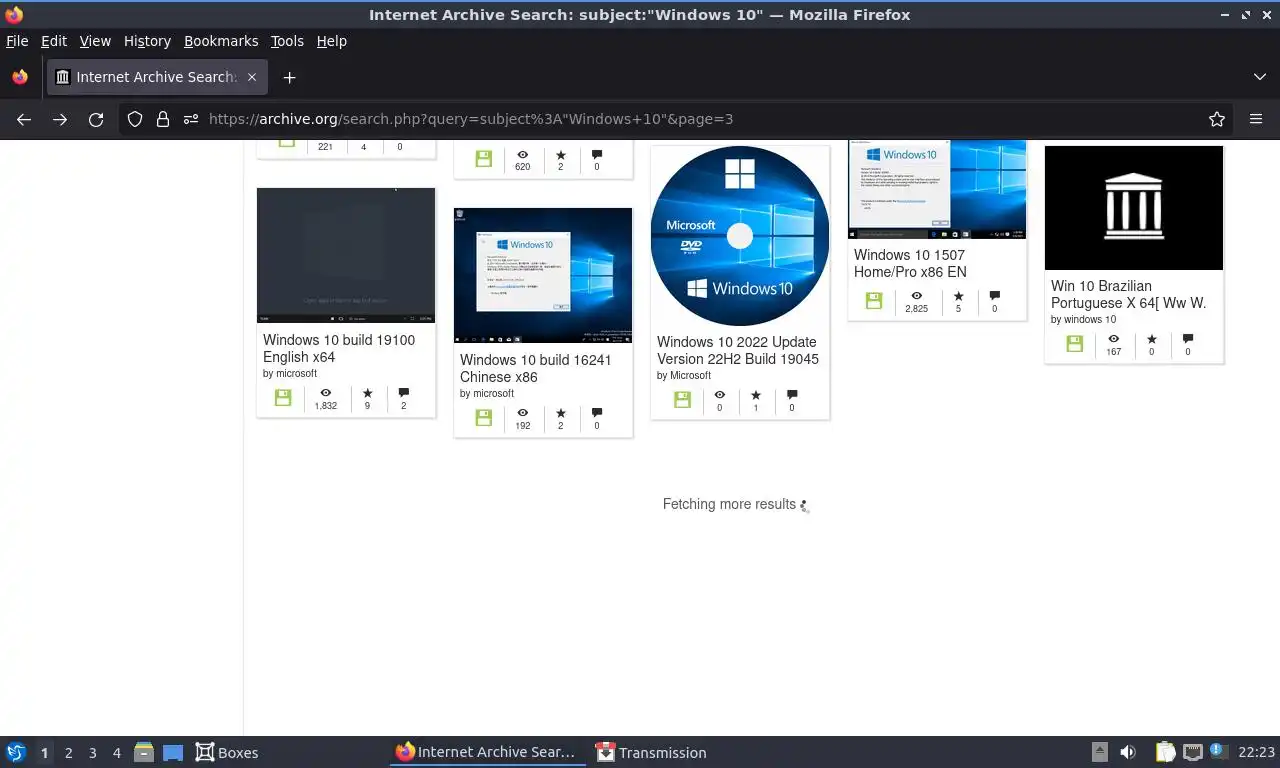Click software icon on build 16241 card
This screenshot has width=1280, height=768.
coord(484,417)
